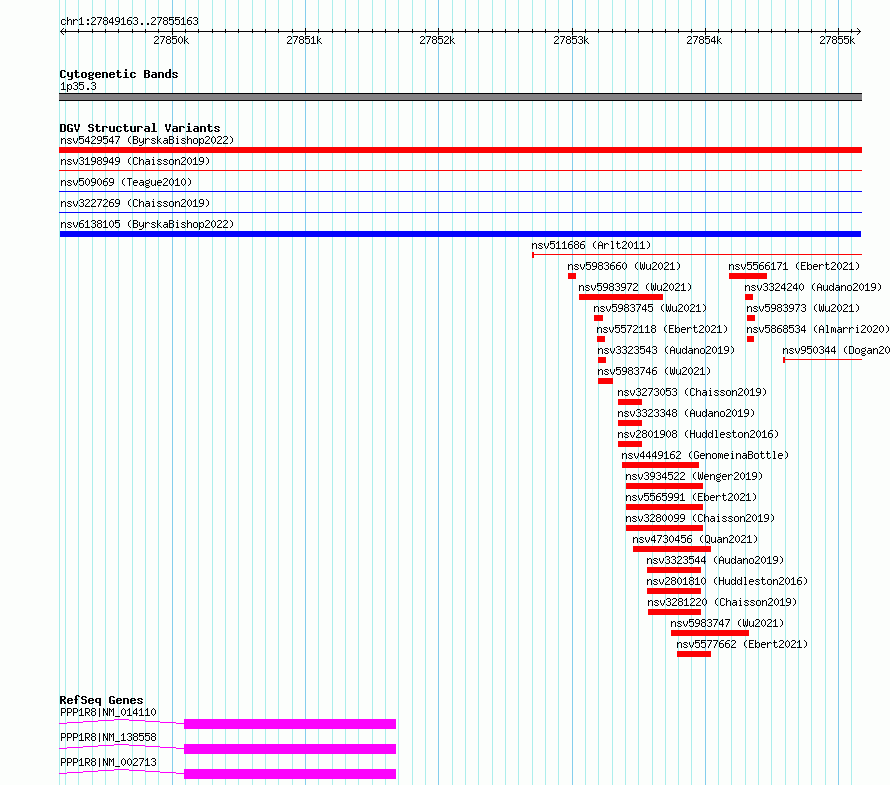The width and height of the screenshot is (890, 785).
Task: Open nsv3280099 (Chaisson2019) variant
Action: [x=700, y=518]
